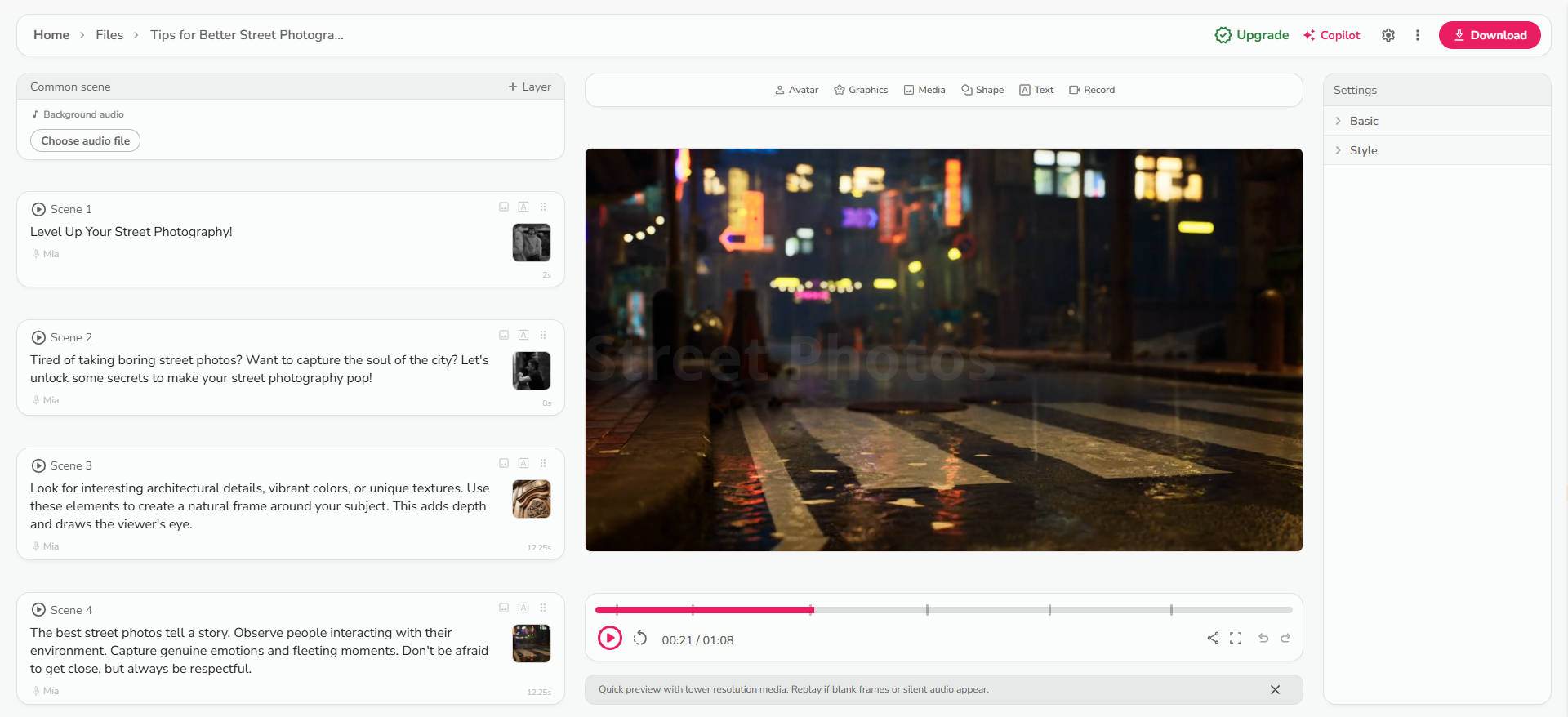1568x717 pixels.
Task: Click the replay loop icon beside play
Action: [x=640, y=638]
